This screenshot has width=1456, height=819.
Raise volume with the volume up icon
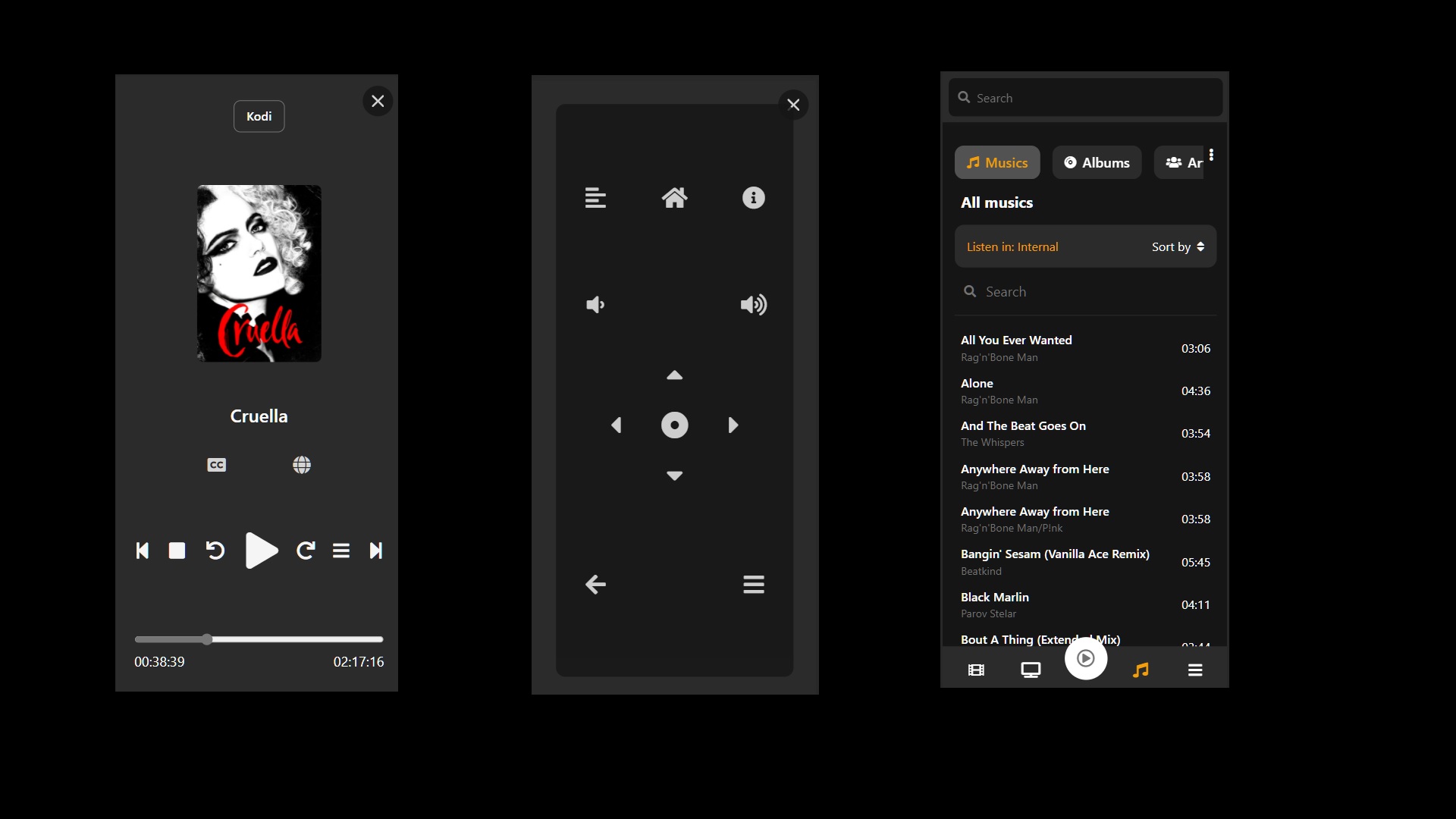[753, 305]
